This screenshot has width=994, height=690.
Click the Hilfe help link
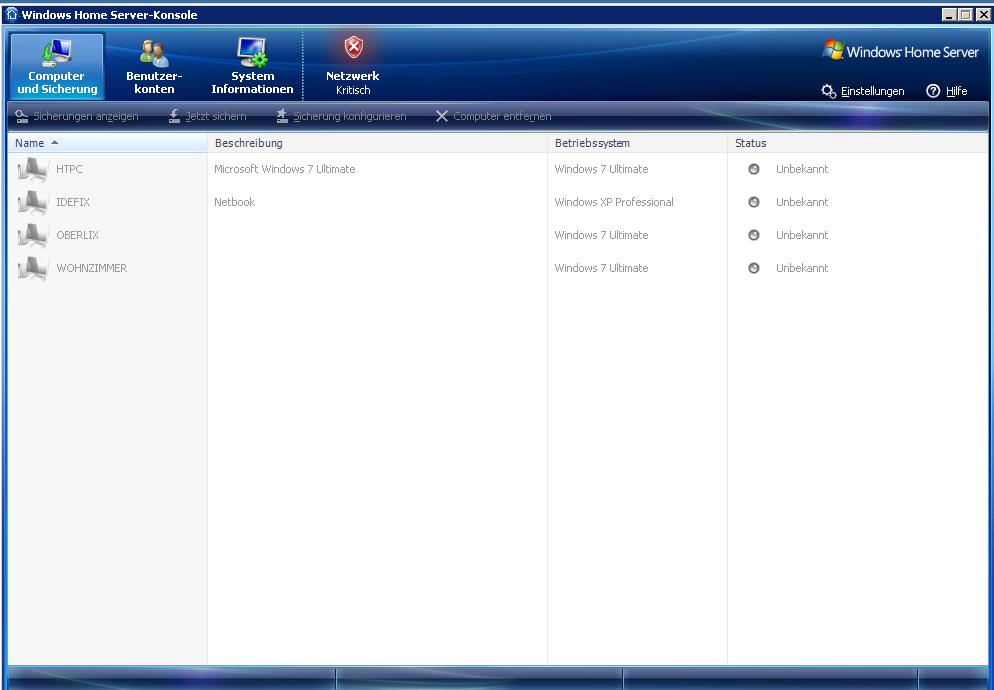coord(947,91)
